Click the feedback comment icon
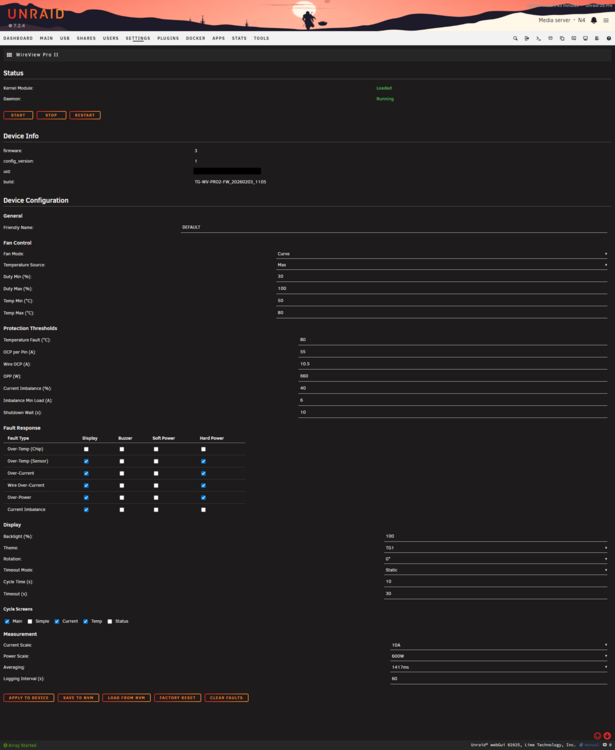Viewport: 615px width, 750px height. coord(573,38)
